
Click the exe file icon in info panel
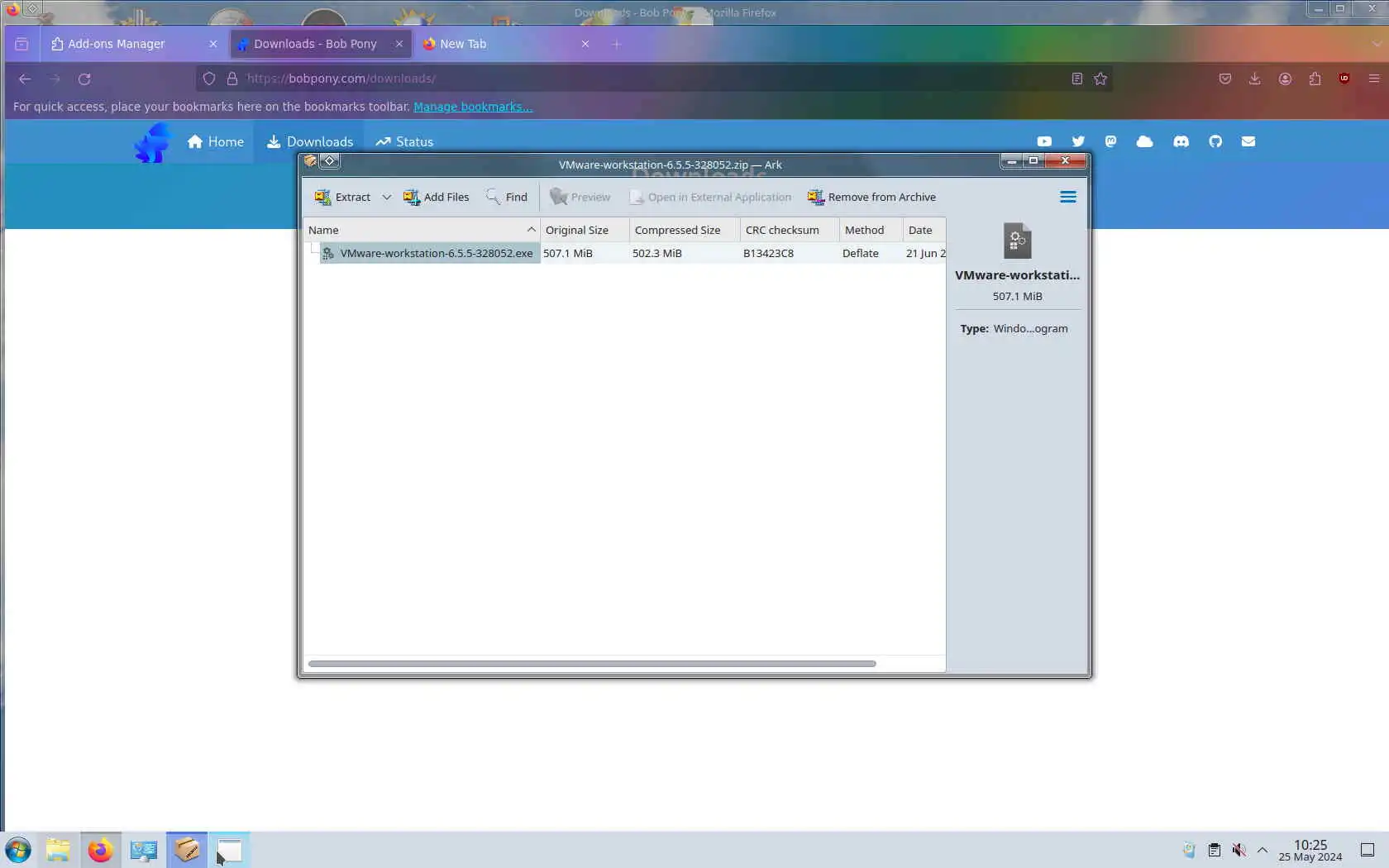1017,241
